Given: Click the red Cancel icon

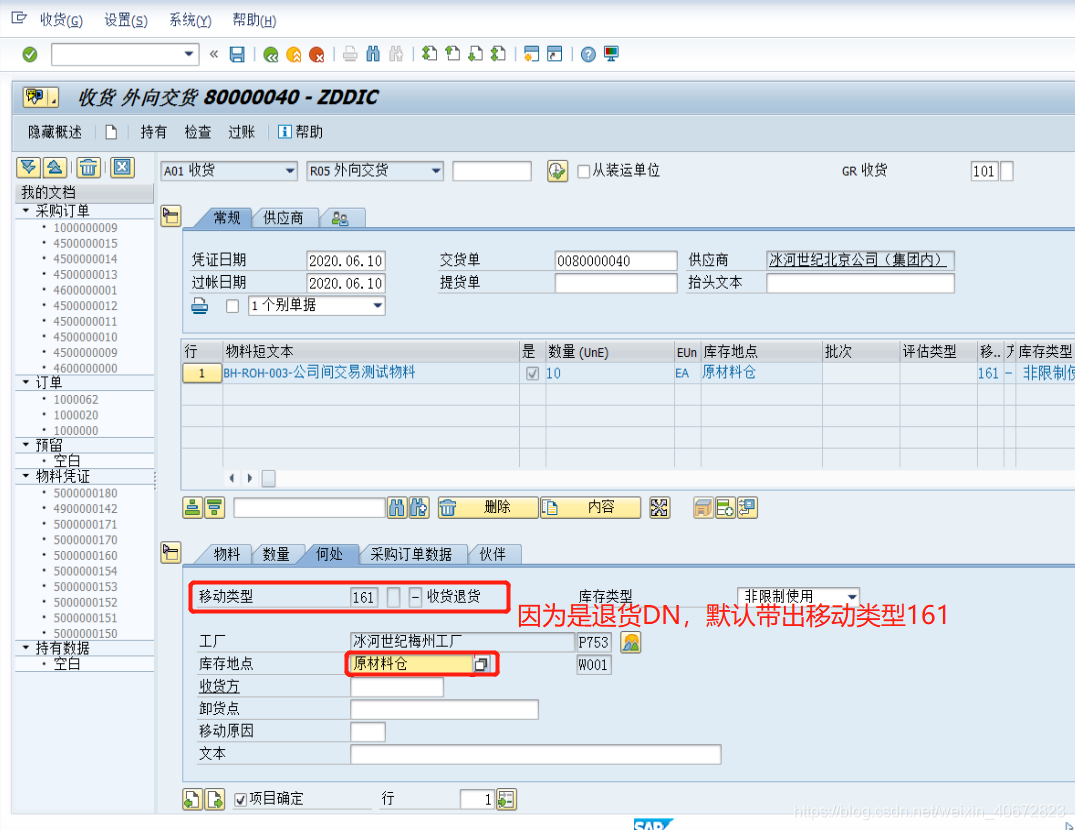Looking at the screenshot, I should (x=316, y=54).
